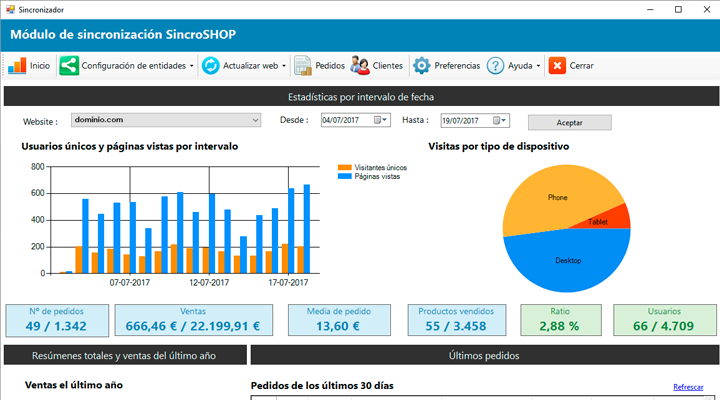720x400 pixels.
Task: Click Productos vendidos 55 / 3.458 card
Action: [x=456, y=320]
